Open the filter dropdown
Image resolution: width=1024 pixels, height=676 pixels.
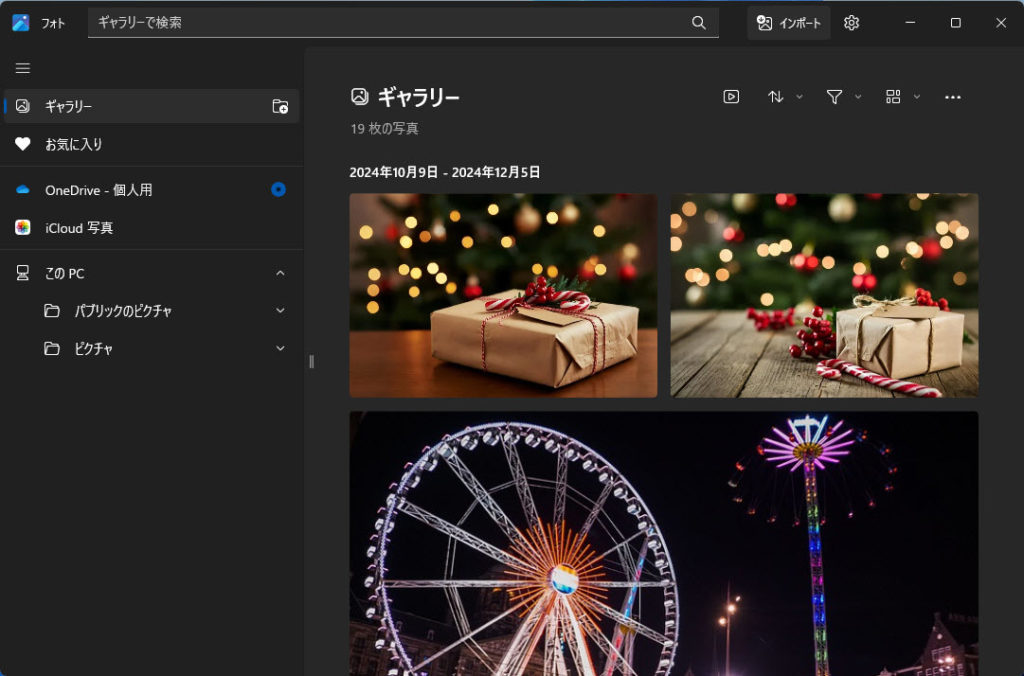click(x=843, y=97)
